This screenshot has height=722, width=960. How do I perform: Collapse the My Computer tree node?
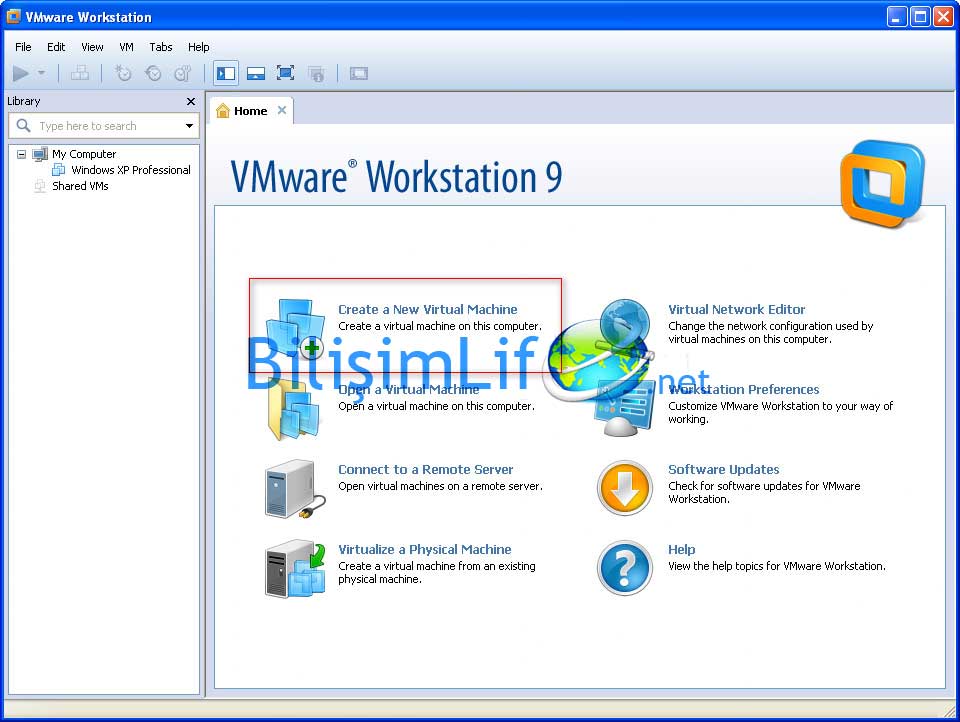coord(22,154)
